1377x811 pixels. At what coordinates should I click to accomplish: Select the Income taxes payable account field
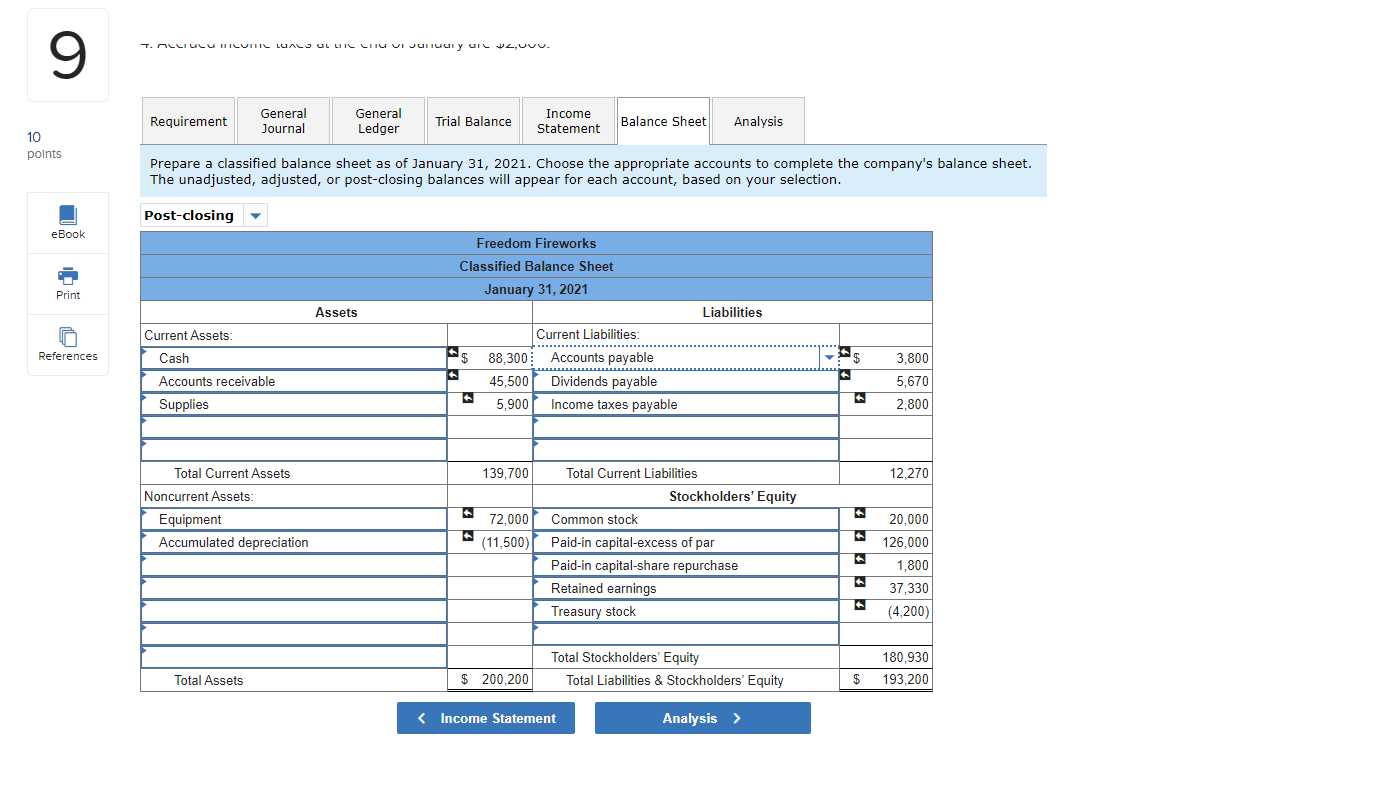point(686,404)
